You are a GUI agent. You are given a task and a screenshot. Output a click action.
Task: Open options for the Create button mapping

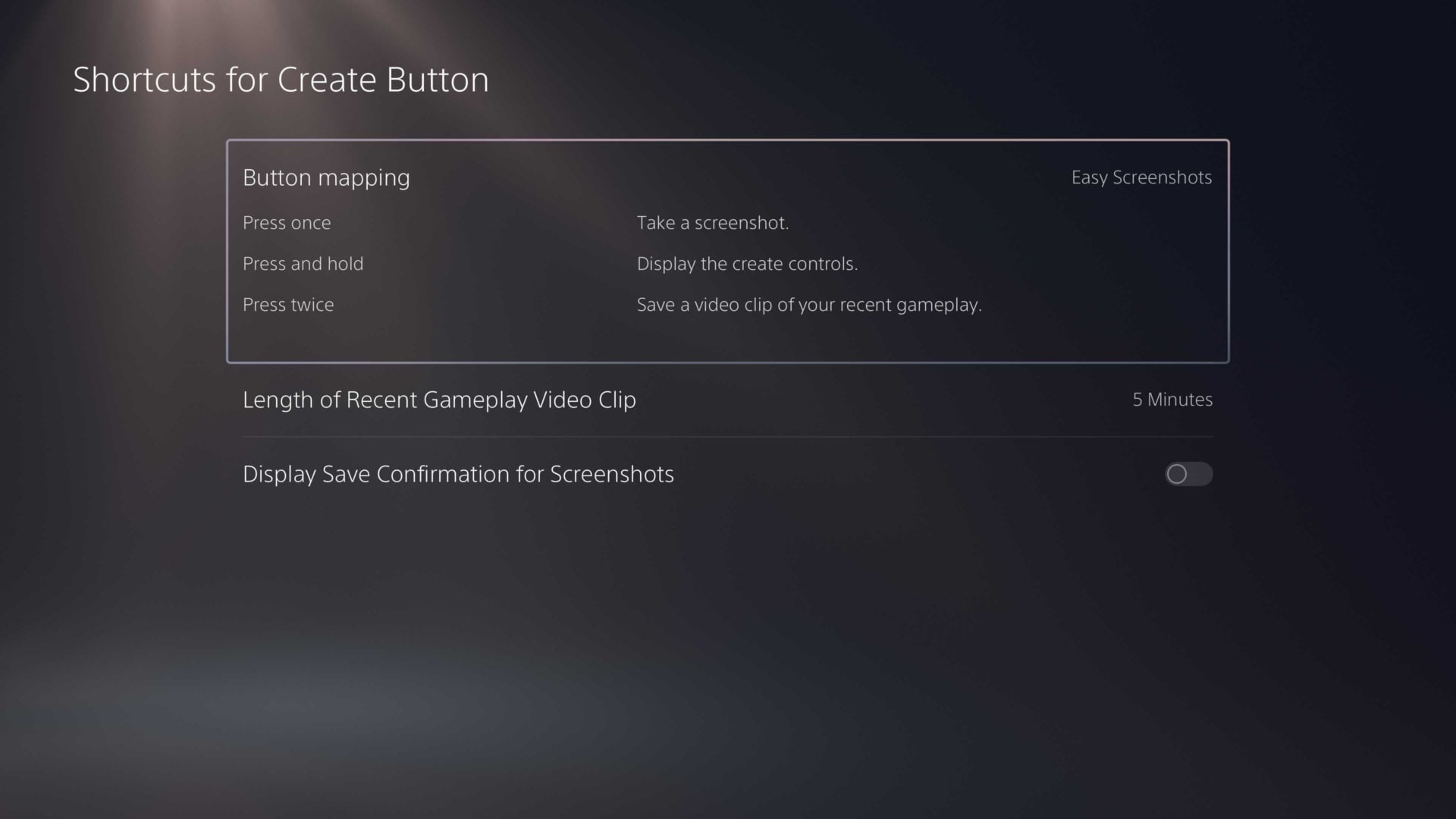(728, 177)
